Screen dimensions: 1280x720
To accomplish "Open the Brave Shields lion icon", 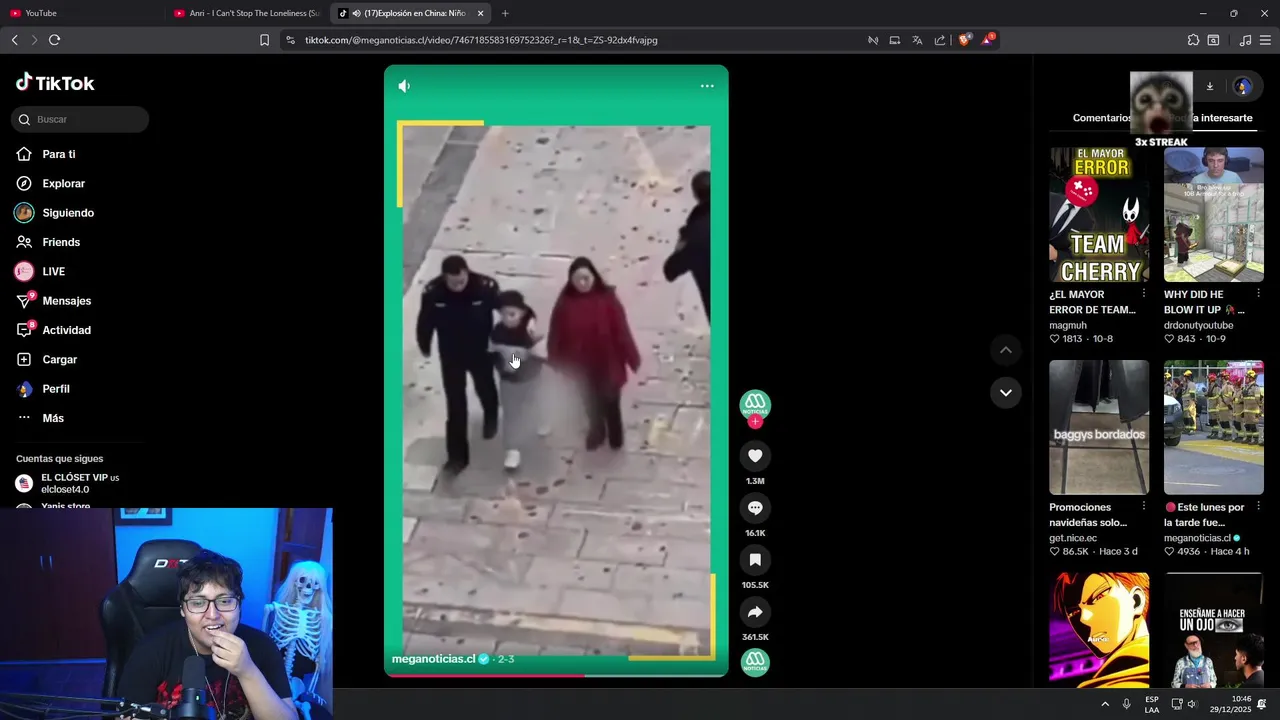I will [964, 40].
